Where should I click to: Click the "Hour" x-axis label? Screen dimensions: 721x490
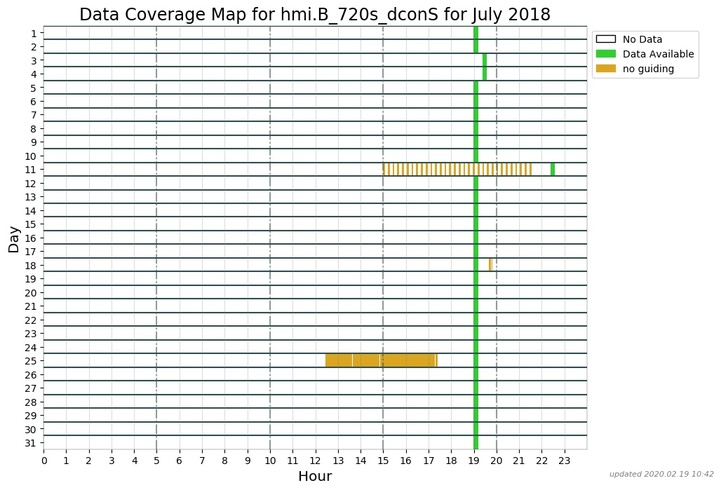coord(315,477)
